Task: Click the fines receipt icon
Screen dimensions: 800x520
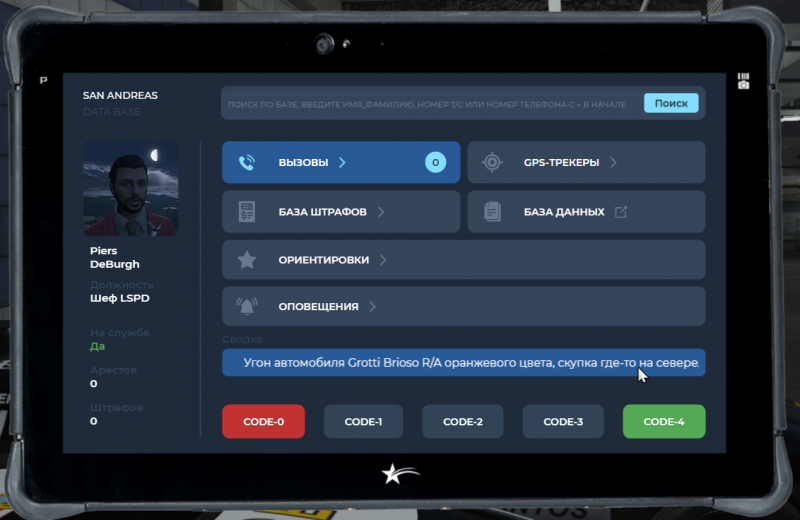Action: (x=247, y=212)
